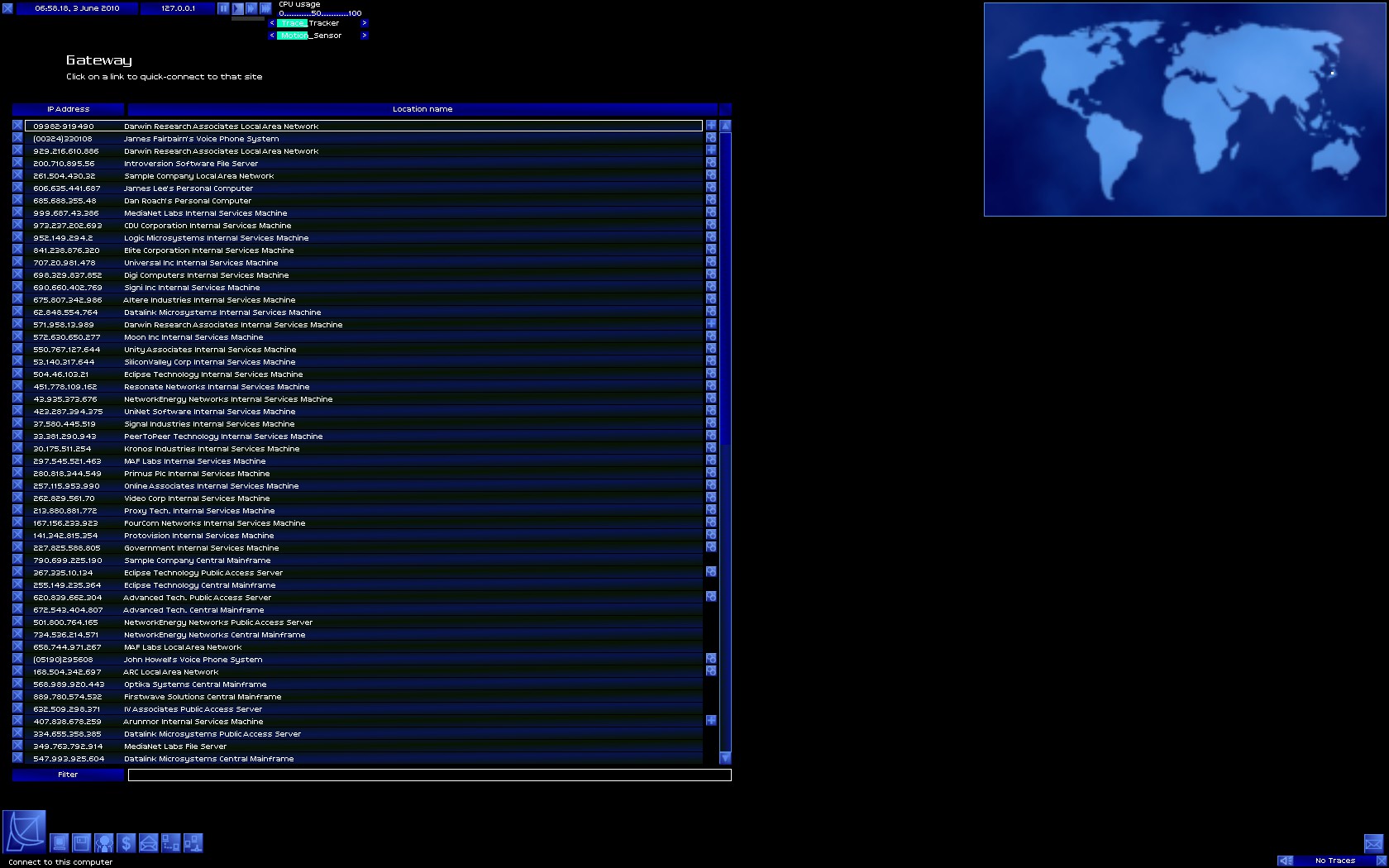
Task: Toggle map marker for Arunmor Internal Services Machine
Action: (711, 721)
